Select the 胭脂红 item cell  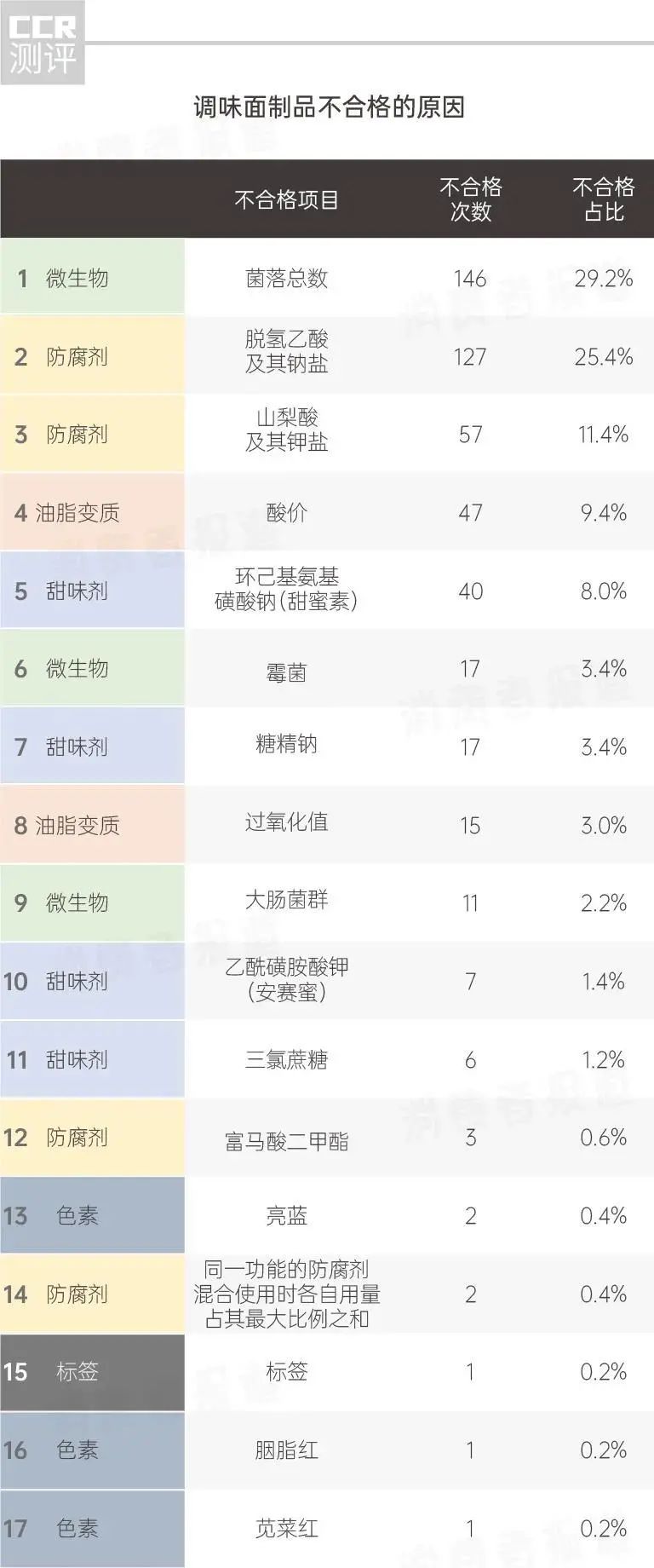286,1450
